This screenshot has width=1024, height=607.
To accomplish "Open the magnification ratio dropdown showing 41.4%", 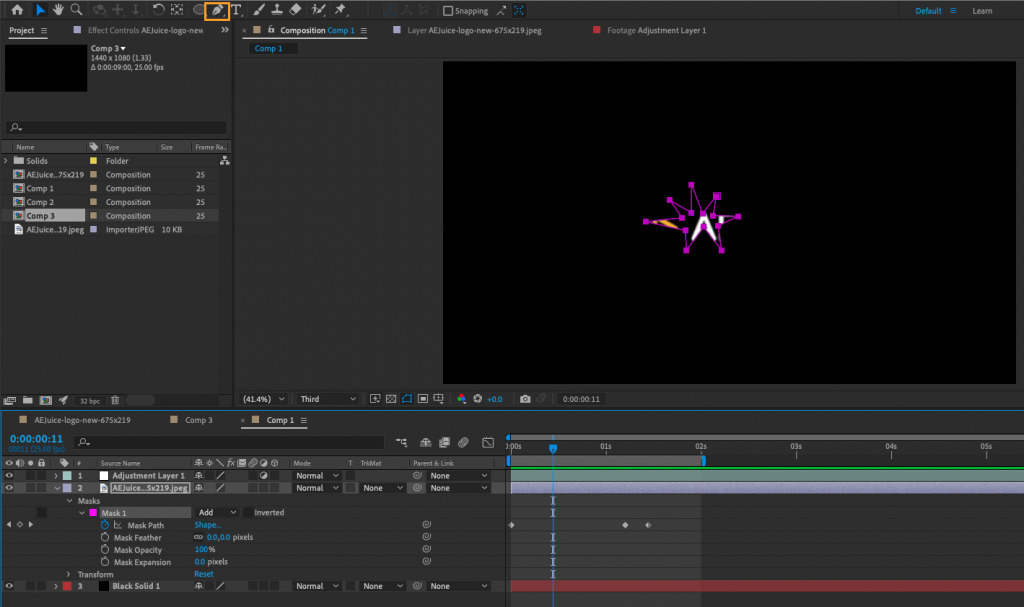I will [x=262, y=398].
